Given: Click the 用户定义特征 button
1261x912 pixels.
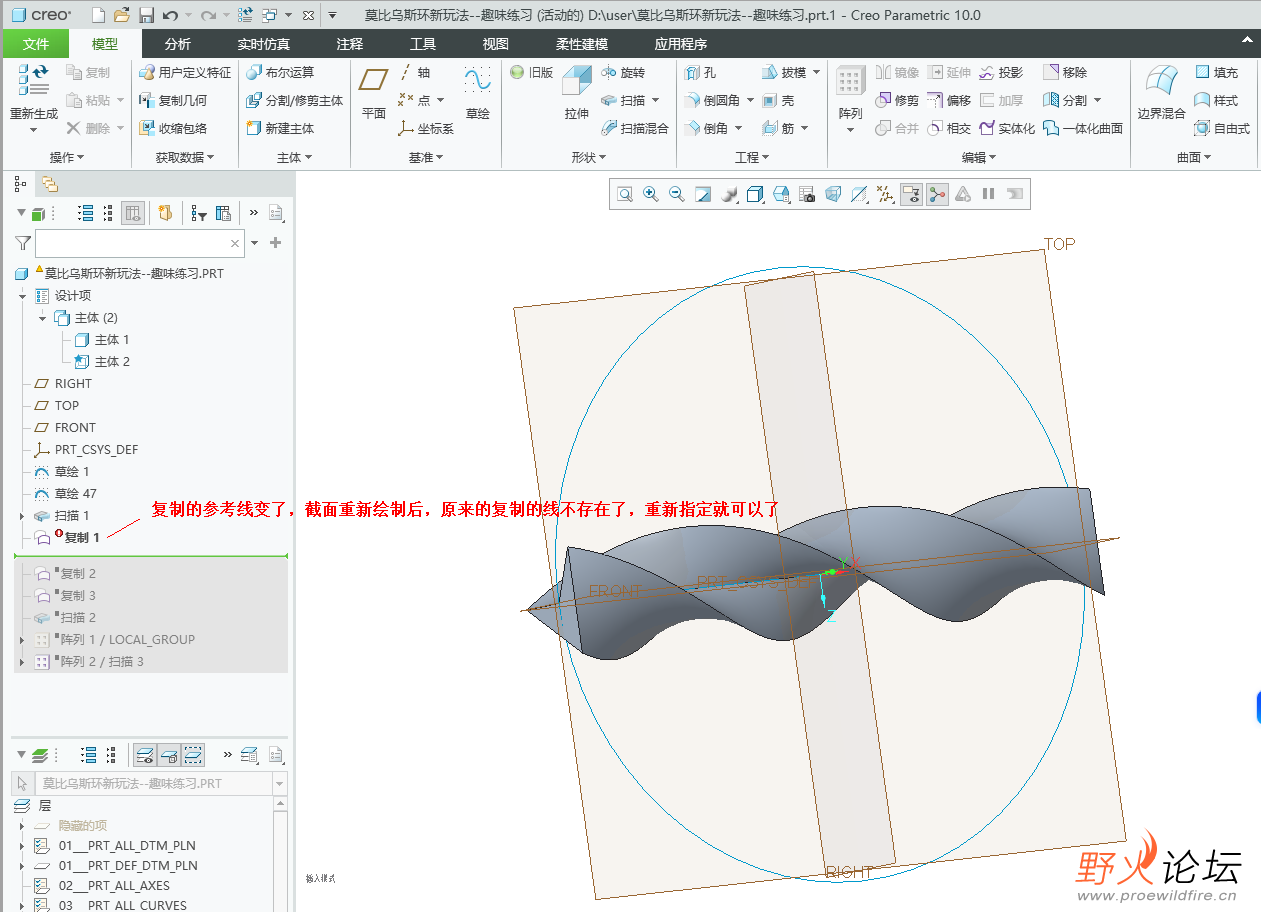Looking at the screenshot, I should [x=185, y=73].
